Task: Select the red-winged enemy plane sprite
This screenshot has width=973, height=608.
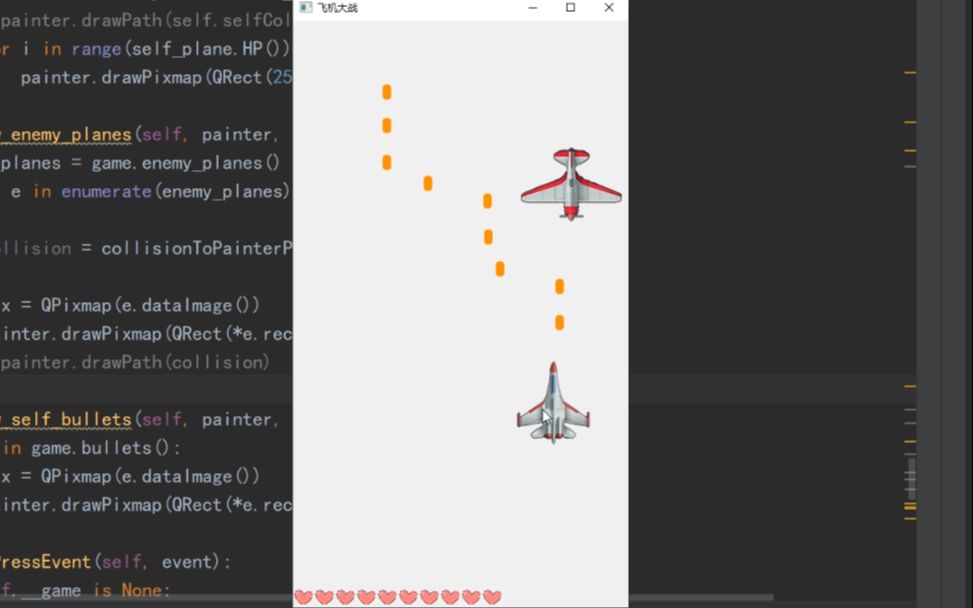Action: (x=570, y=183)
